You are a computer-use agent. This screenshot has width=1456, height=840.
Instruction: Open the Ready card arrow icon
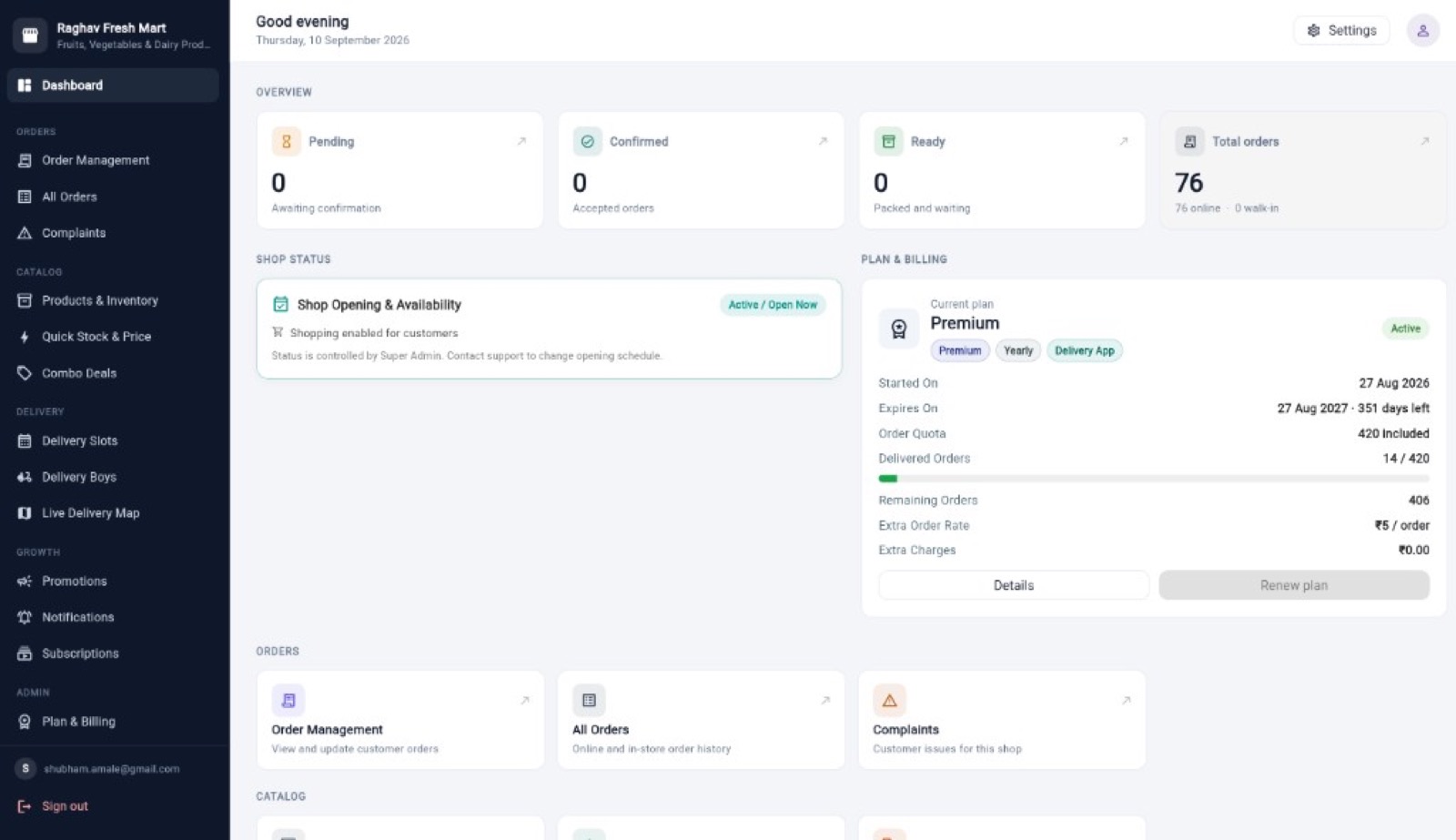1124,141
